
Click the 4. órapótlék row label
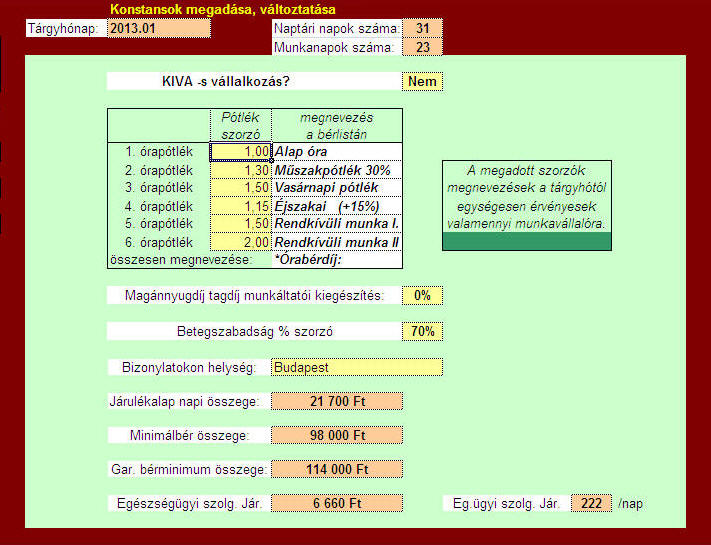[159, 206]
